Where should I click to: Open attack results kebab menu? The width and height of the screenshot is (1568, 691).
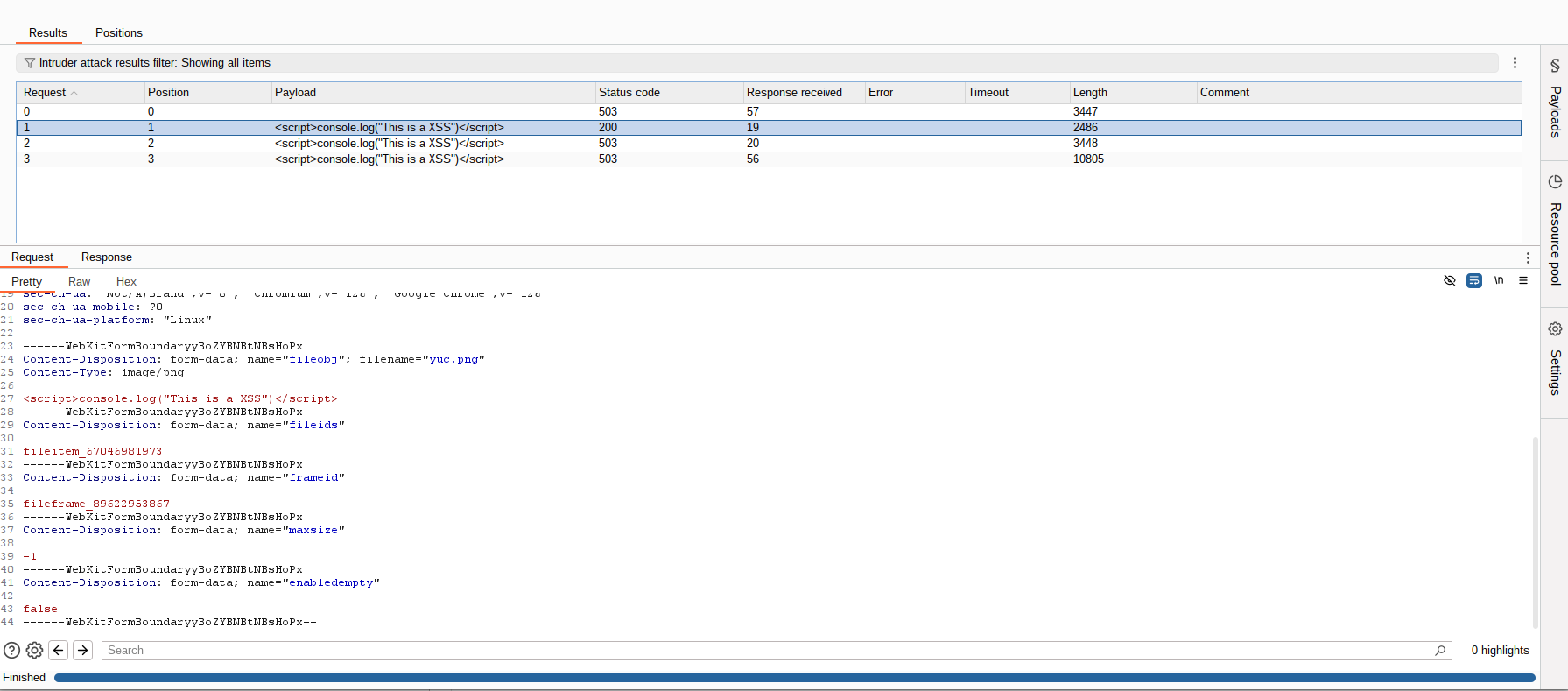[x=1515, y=63]
